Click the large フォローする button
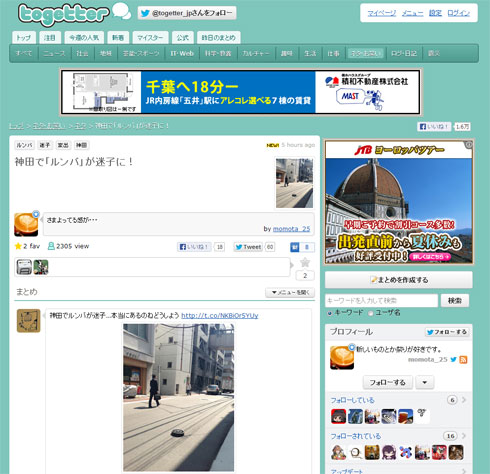Viewport: 490px width, 474px height. [388, 382]
